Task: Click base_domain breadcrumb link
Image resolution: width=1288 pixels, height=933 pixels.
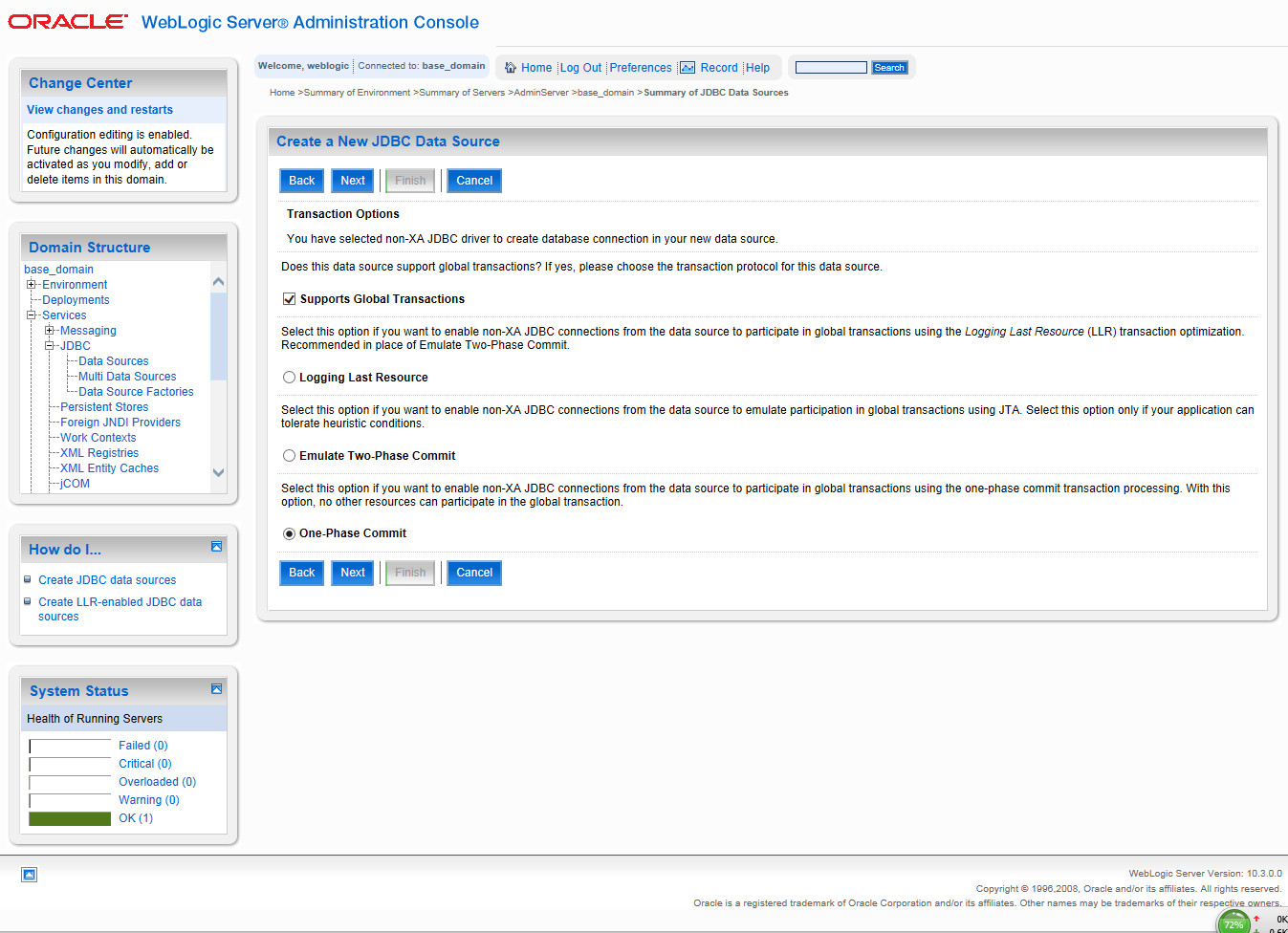Action: 605,93
